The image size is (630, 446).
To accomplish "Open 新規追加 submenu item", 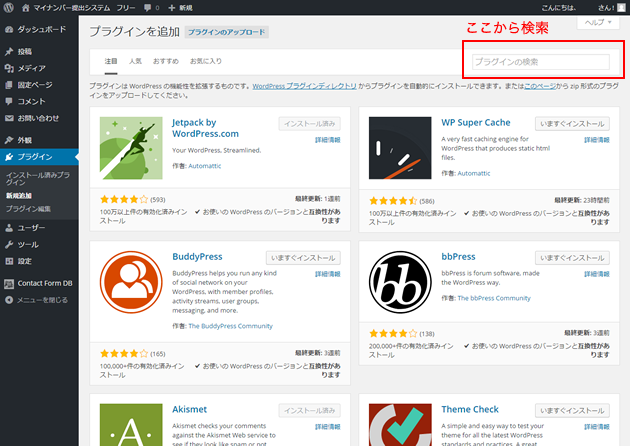I will 18,196.
